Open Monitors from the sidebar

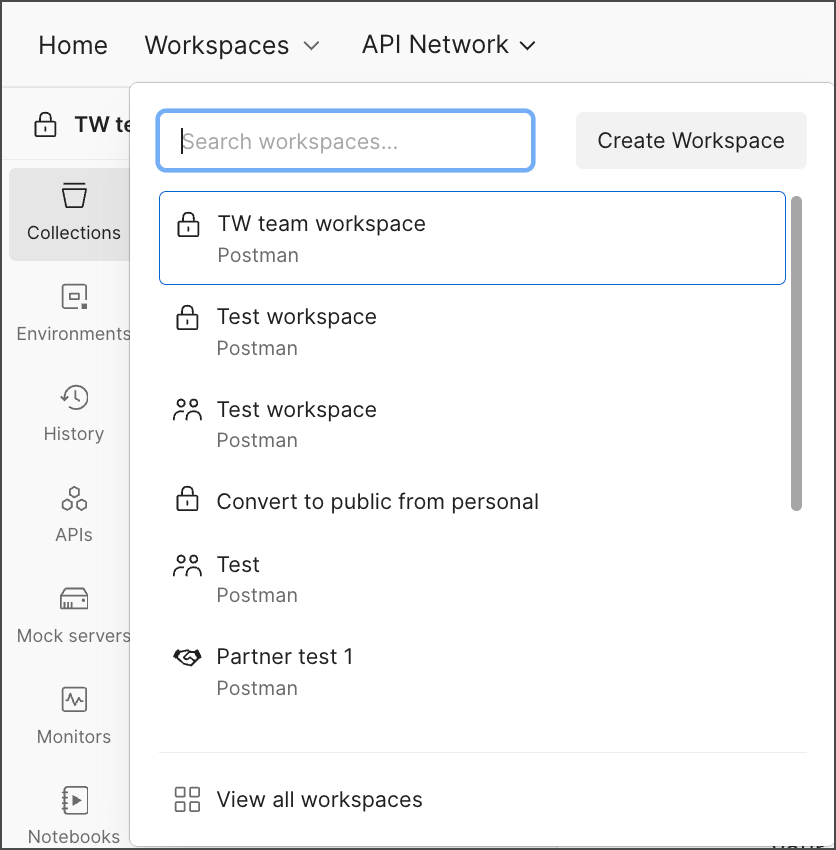pyautogui.click(x=73, y=716)
